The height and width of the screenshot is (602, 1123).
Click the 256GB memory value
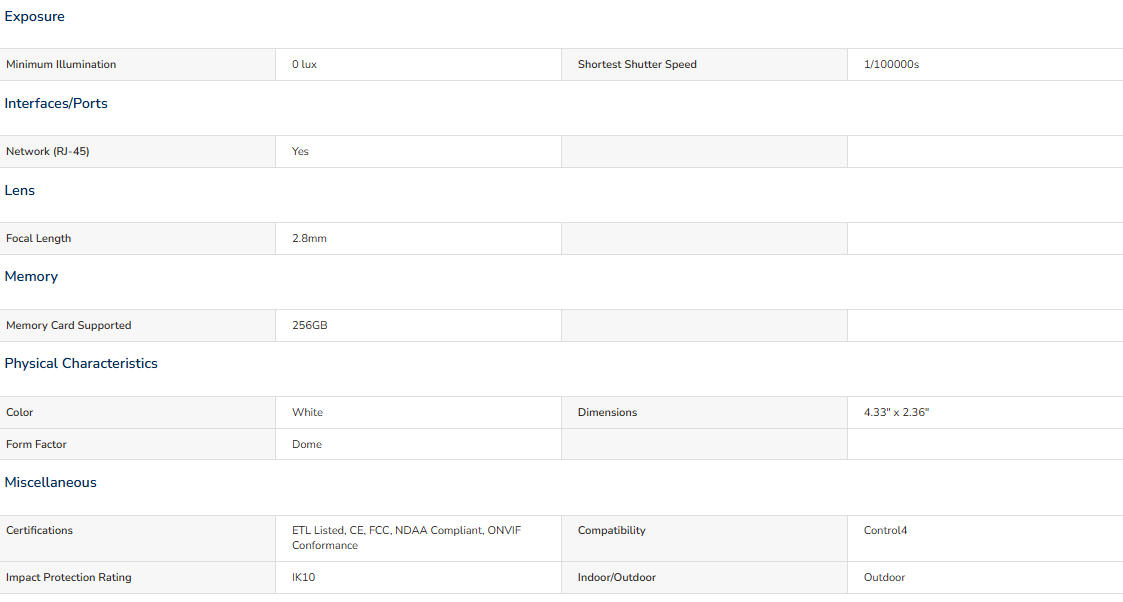pyautogui.click(x=309, y=326)
